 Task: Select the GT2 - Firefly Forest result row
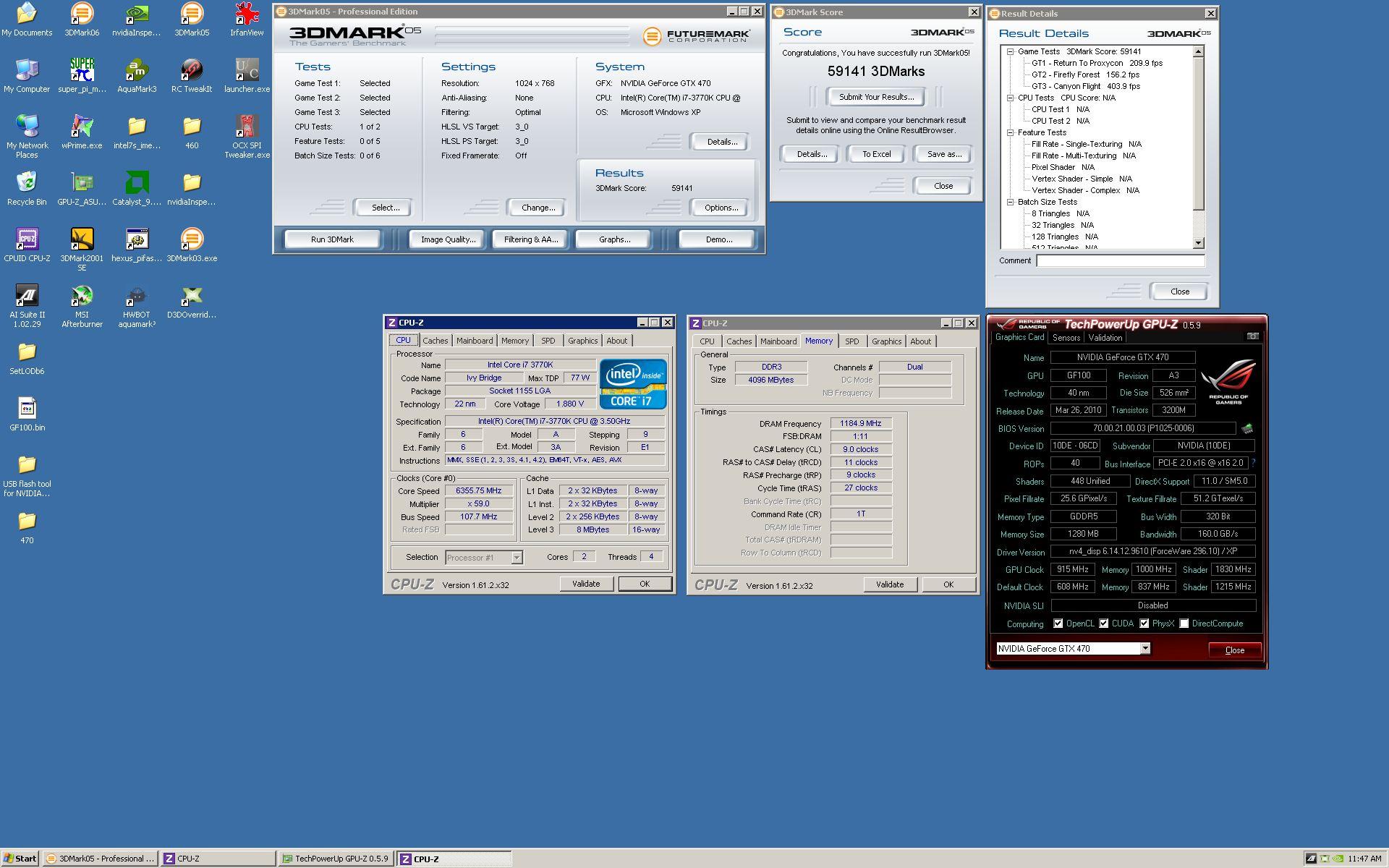click(1085, 75)
